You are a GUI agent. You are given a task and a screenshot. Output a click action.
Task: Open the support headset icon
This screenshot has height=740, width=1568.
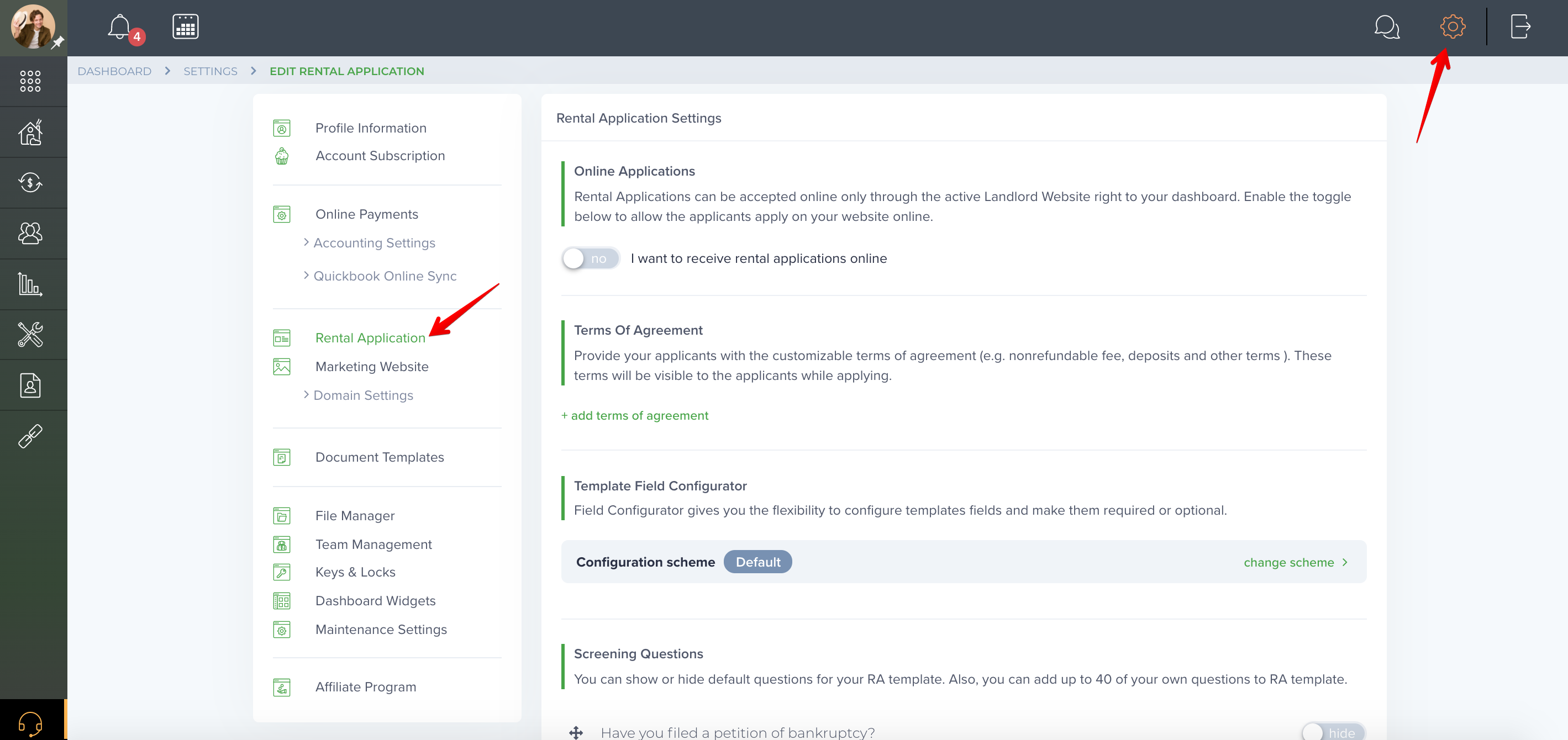(x=30, y=724)
